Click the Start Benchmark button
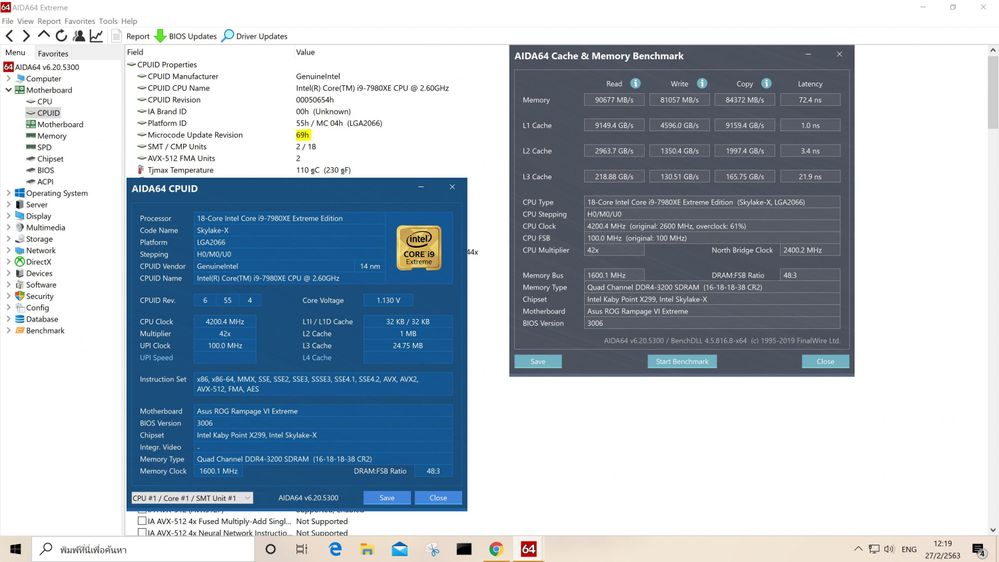Image resolution: width=999 pixels, height=562 pixels. (x=682, y=361)
